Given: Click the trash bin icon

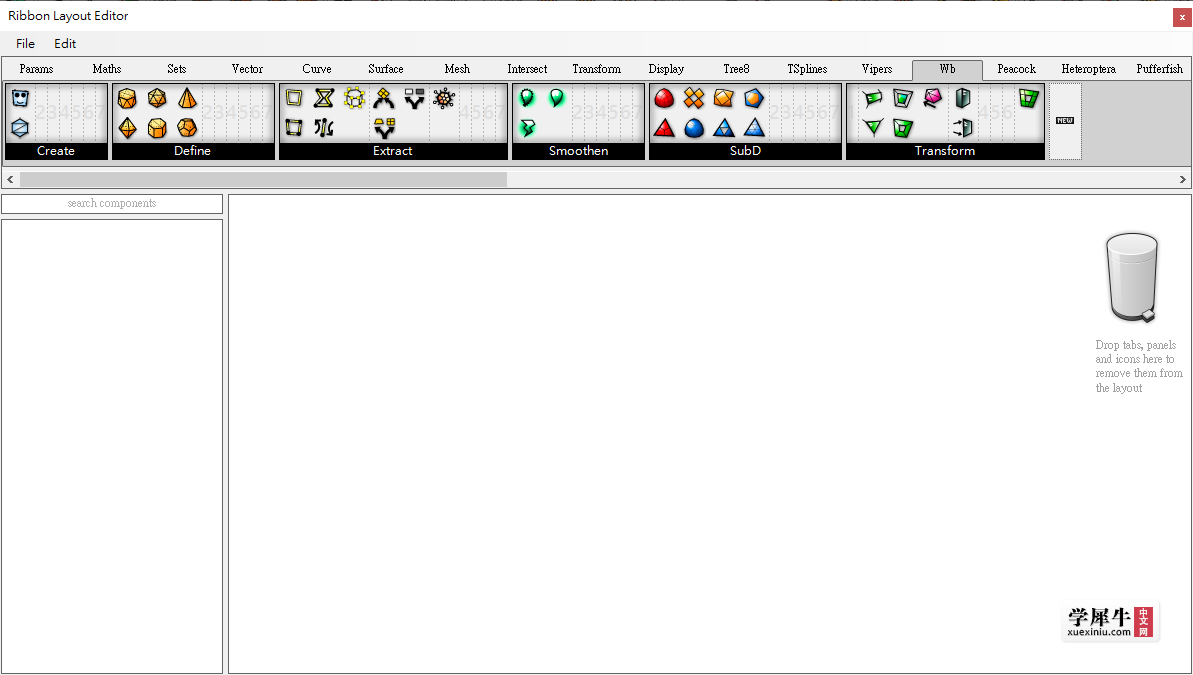Looking at the screenshot, I should [1132, 277].
